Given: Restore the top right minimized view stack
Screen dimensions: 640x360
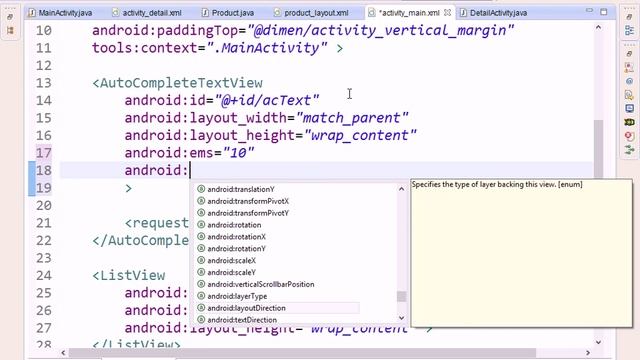Looking at the screenshot, I should [x=629, y=17].
